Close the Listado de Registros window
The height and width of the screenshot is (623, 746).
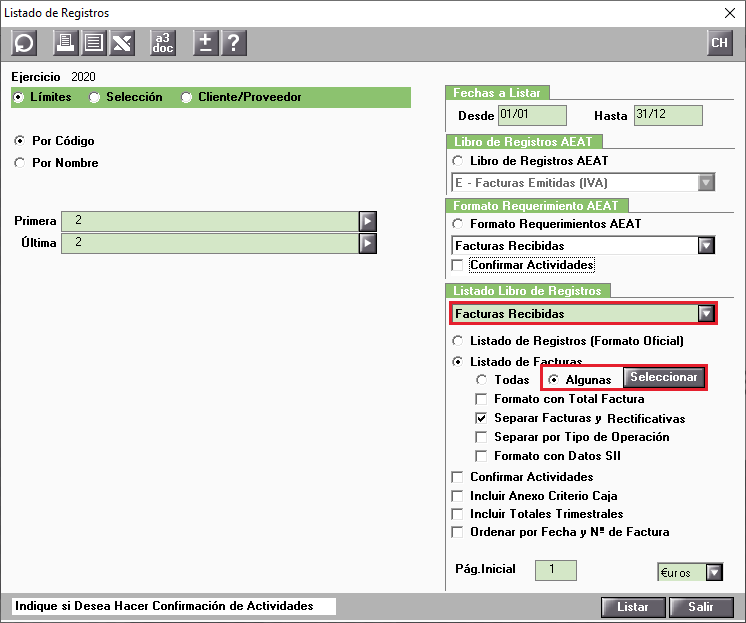click(730, 13)
